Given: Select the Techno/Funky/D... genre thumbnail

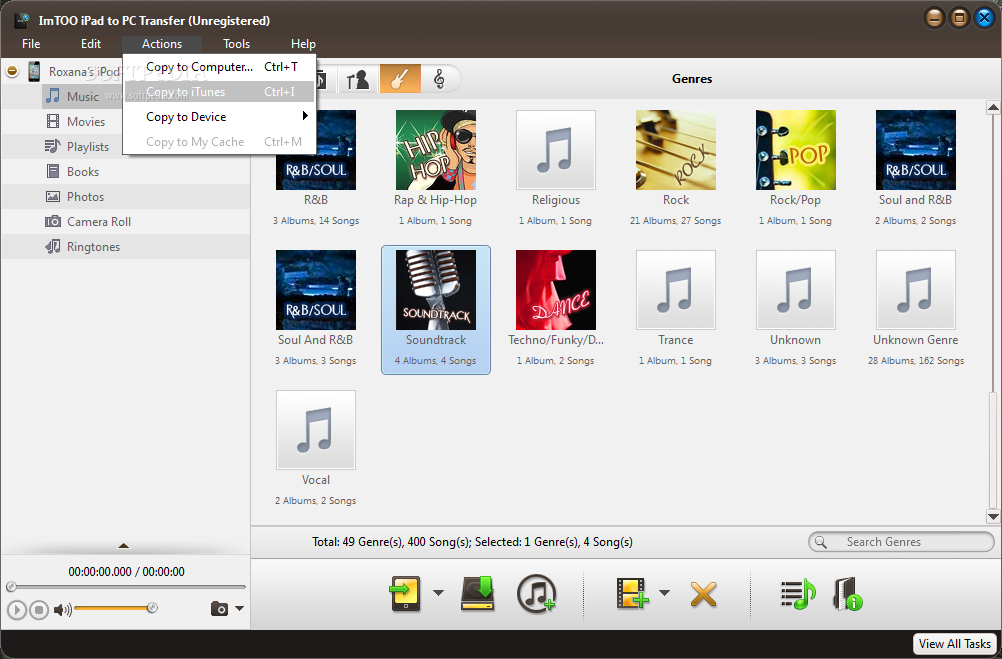Looking at the screenshot, I should click(555, 290).
